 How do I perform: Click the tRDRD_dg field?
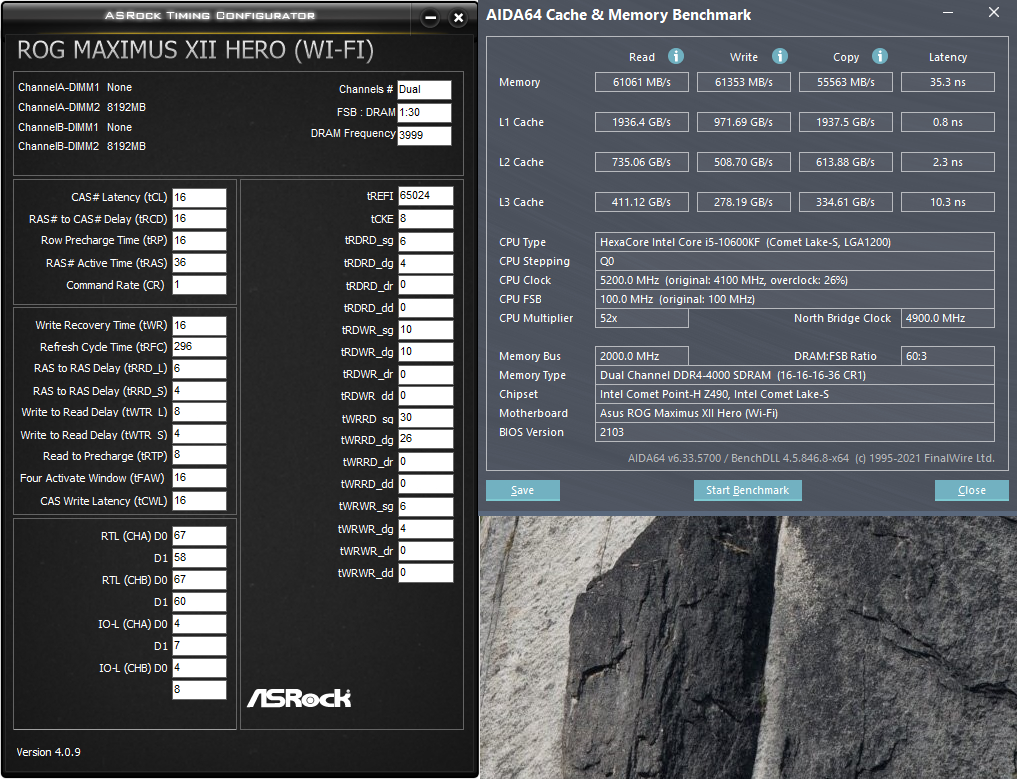click(x=425, y=263)
